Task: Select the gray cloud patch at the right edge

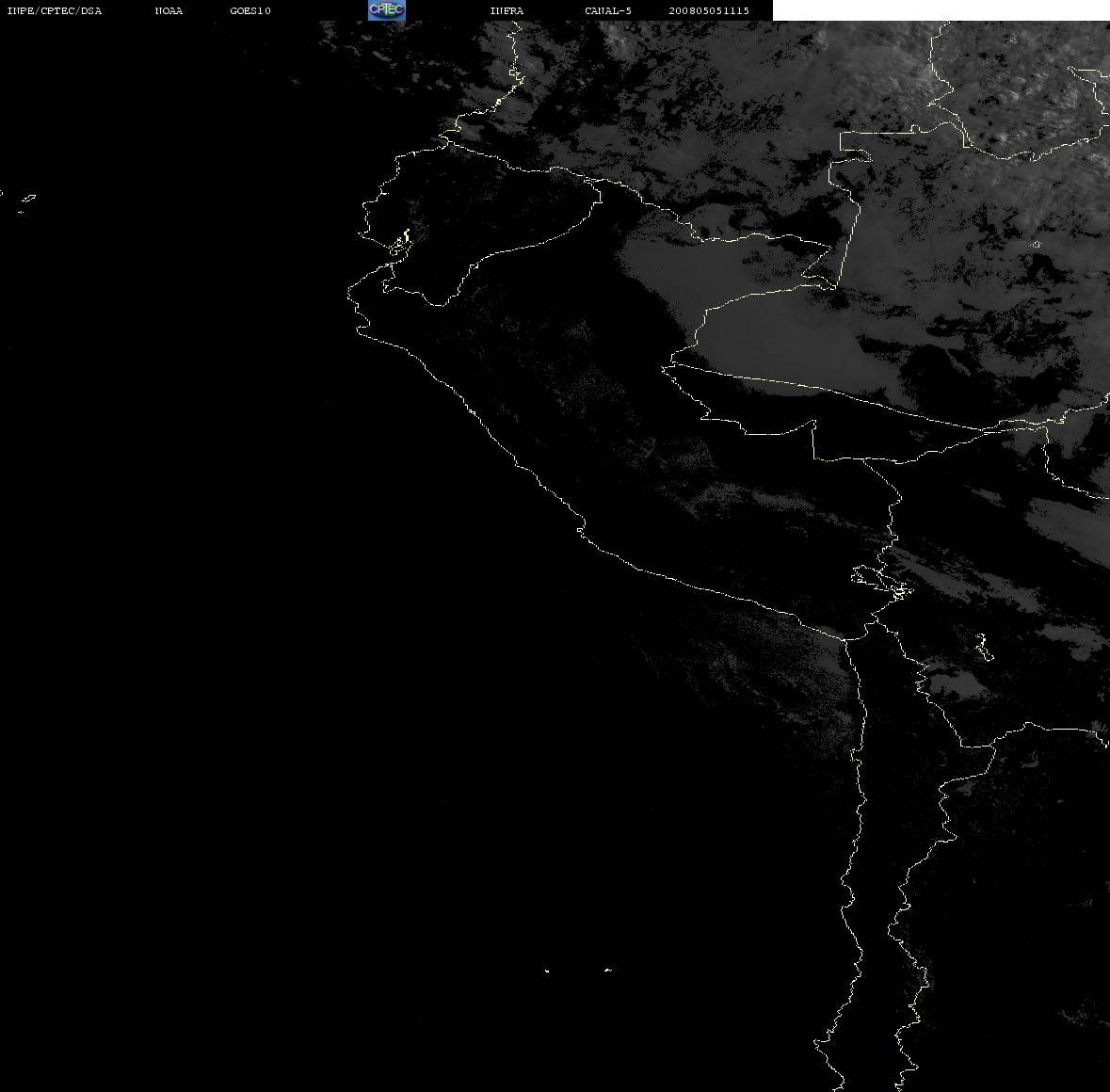Action: pos(1069,522)
